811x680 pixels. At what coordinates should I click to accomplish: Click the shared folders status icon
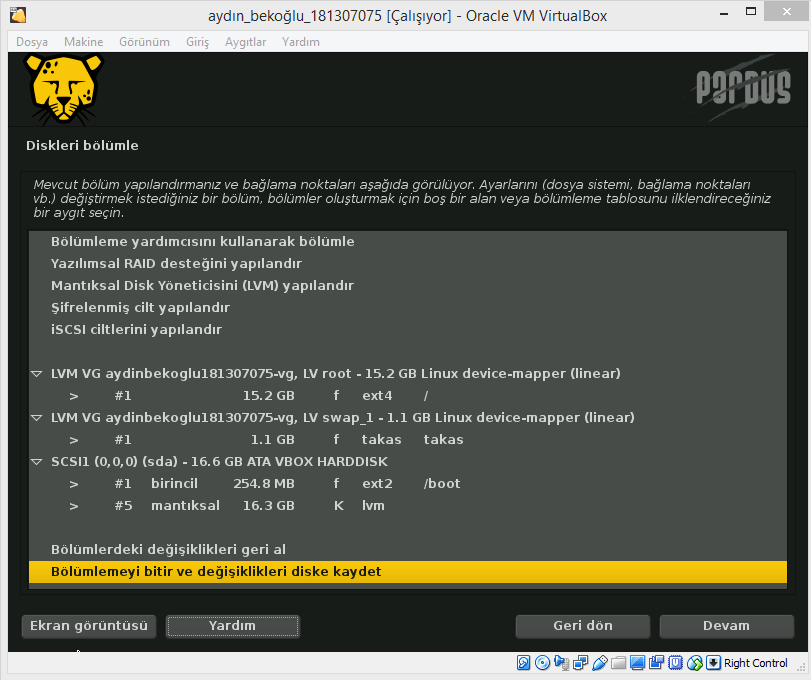pyautogui.click(x=619, y=662)
